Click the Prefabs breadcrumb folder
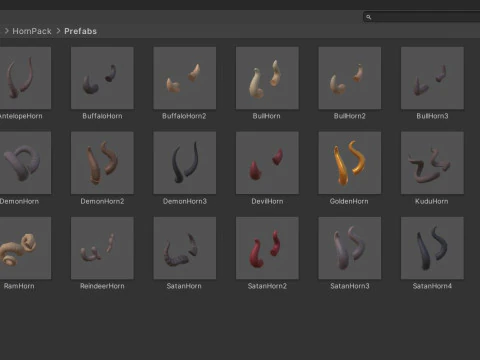 [80, 31]
